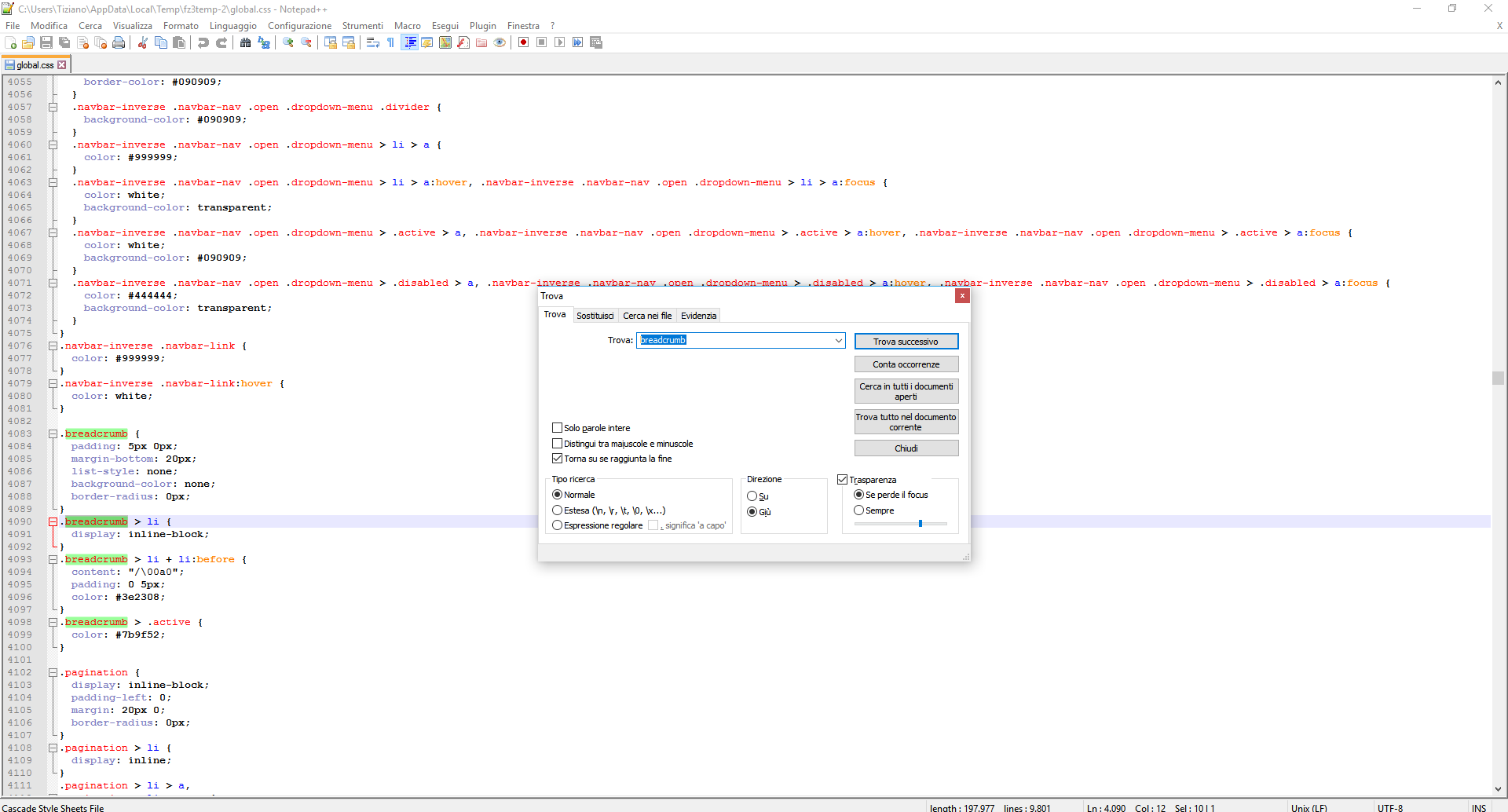The height and width of the screenshot is (812, 1508).
Task: Open Find via binoculars toolbar icon
Action: [x=246, y=42]
